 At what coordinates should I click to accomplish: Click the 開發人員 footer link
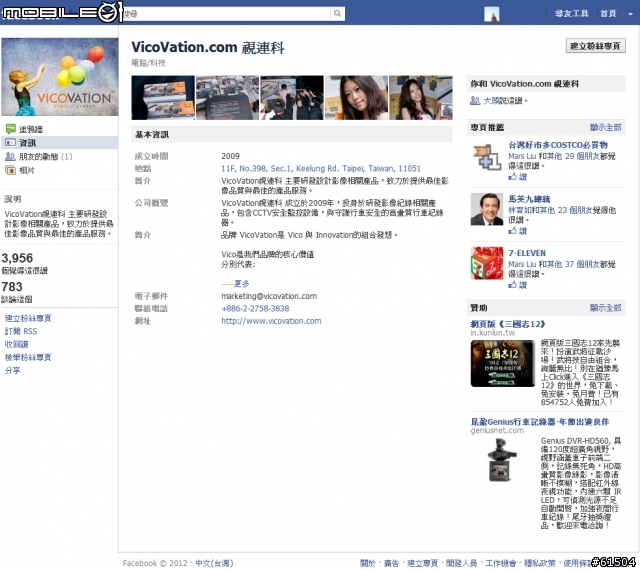pos(461,563)
